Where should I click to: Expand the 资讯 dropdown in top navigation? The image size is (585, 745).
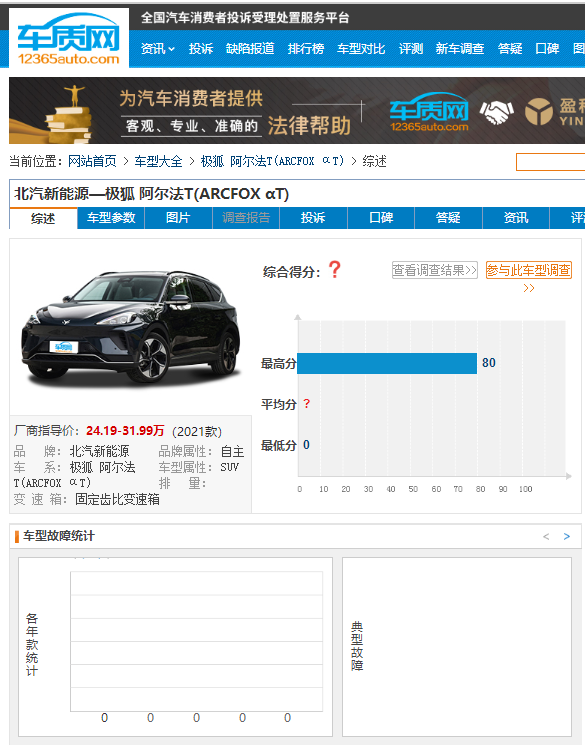(x=158, y=48)
